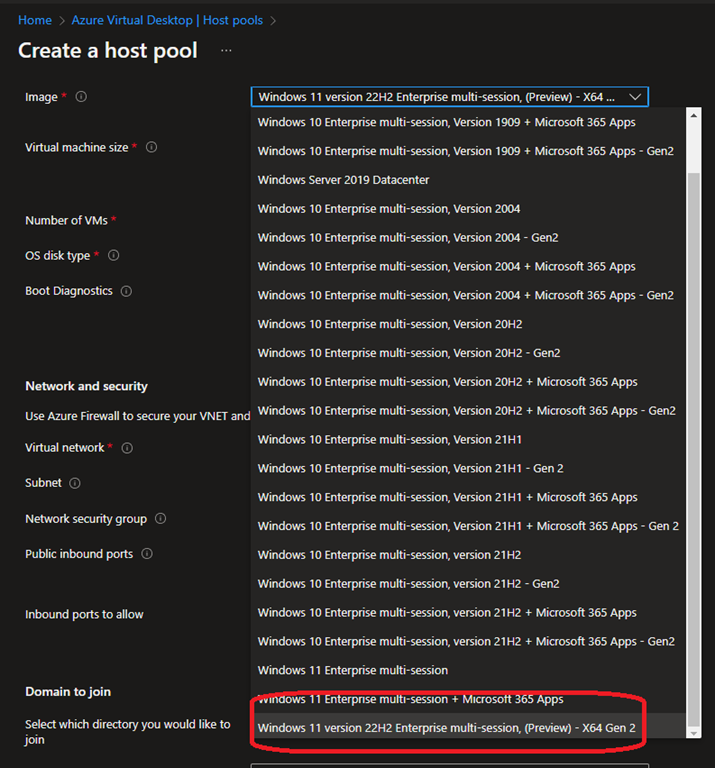This screenshot has height=768, width=715.
Task: Collapse the Image dropdown using its chevron
Action: pyautogui.click(x=634, y=97)
